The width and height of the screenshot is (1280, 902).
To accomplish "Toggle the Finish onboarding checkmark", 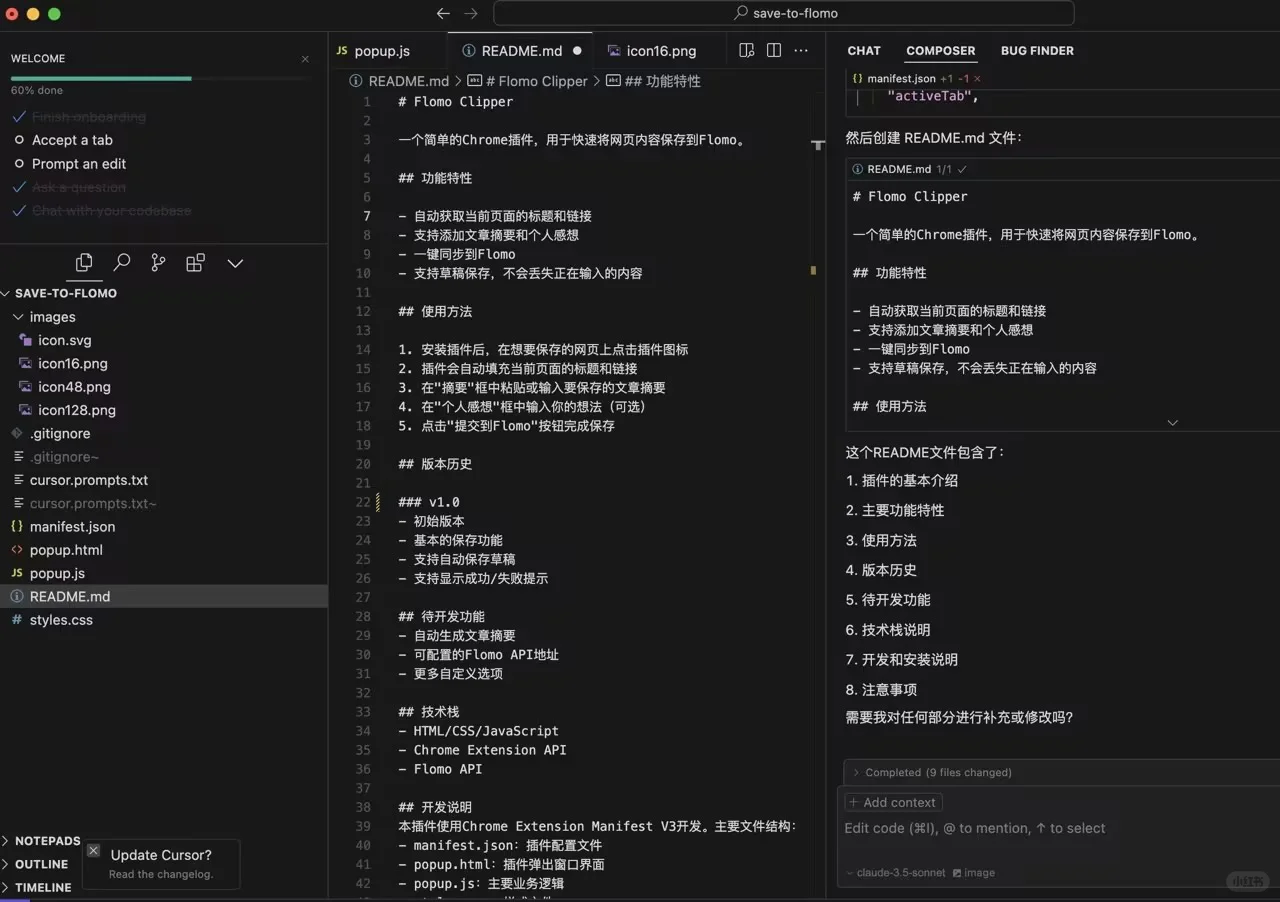I will click(x=17, y=117).
